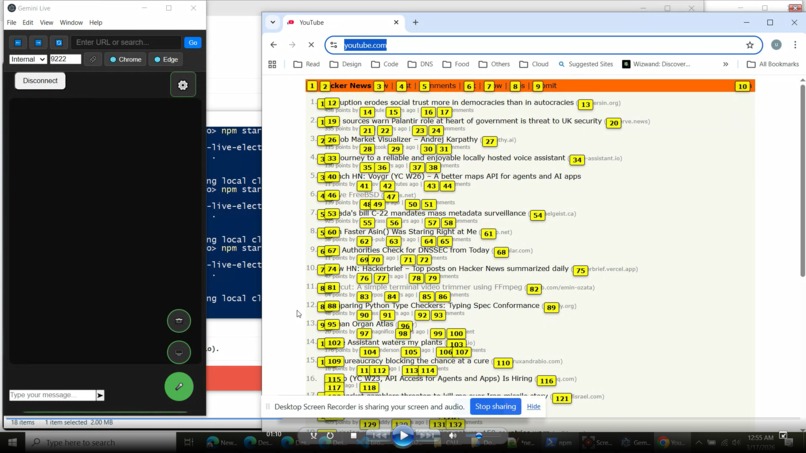
Task: Open the Cloud bookmarks folder
Action: coord(534,64)
